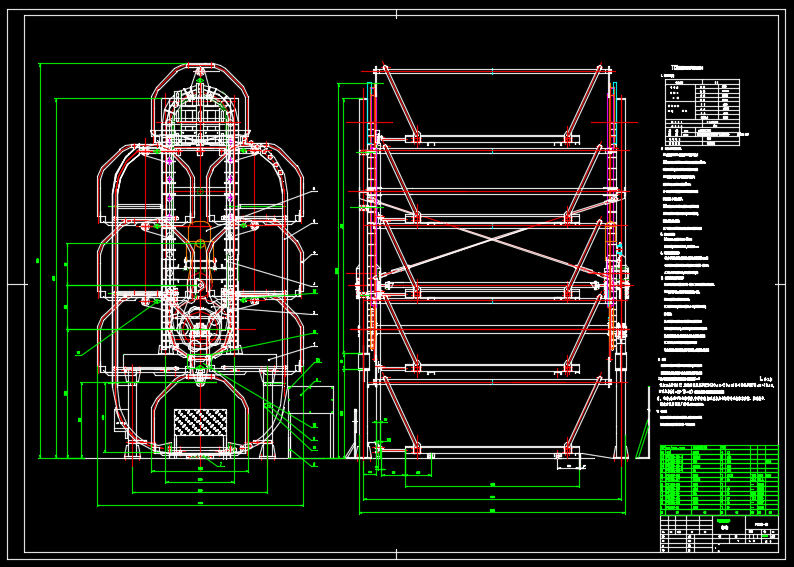The image size is (794, 567).
Task: Click the technical notes heading above the specification table
Action: tap(687, 67)
